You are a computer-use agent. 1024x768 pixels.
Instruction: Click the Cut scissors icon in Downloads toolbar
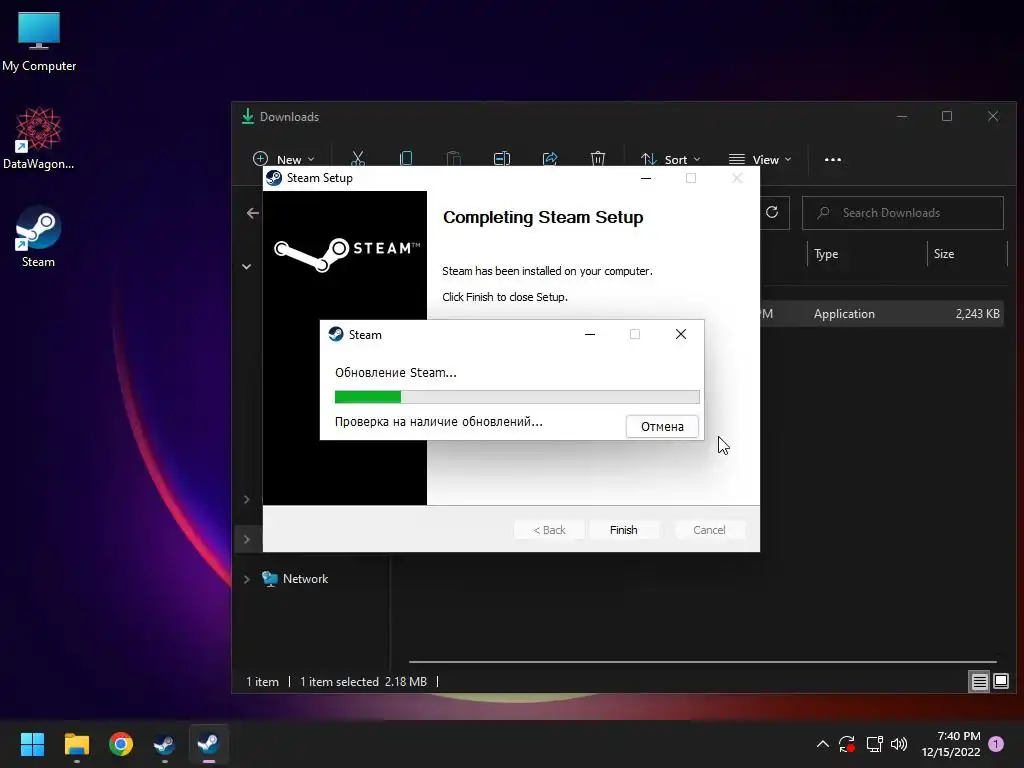pyautogui.click(x=358, y=159)
